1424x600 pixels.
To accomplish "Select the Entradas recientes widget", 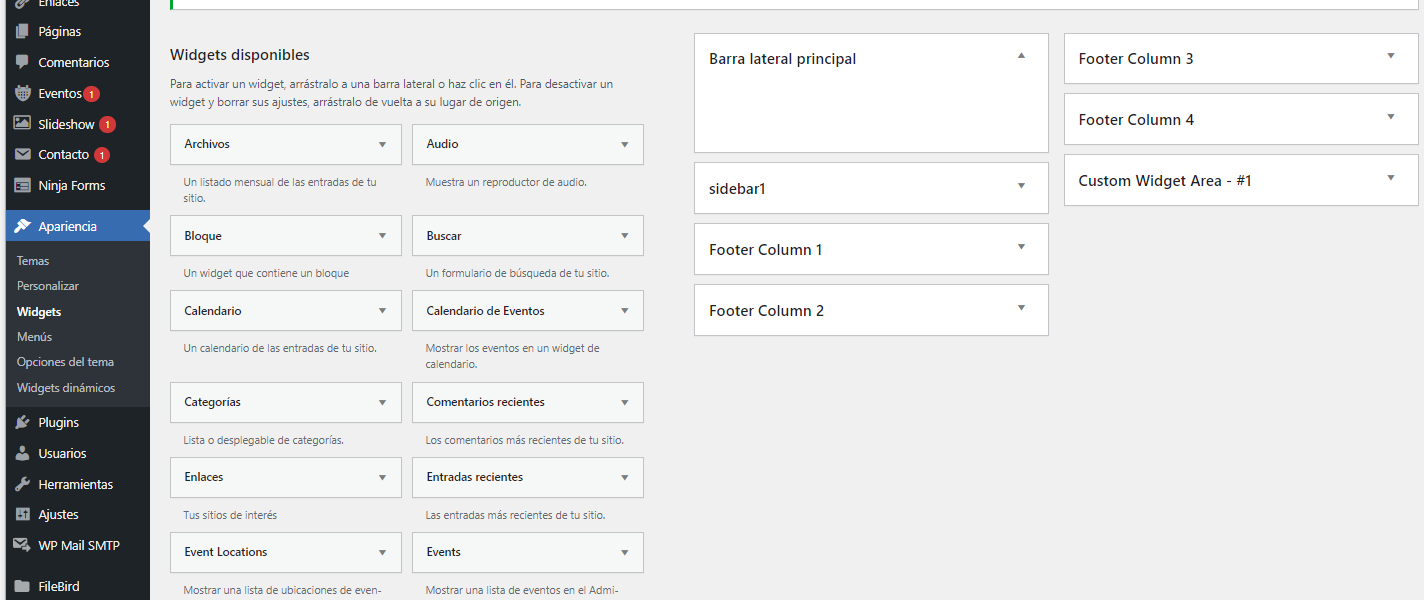I will 475,477.
